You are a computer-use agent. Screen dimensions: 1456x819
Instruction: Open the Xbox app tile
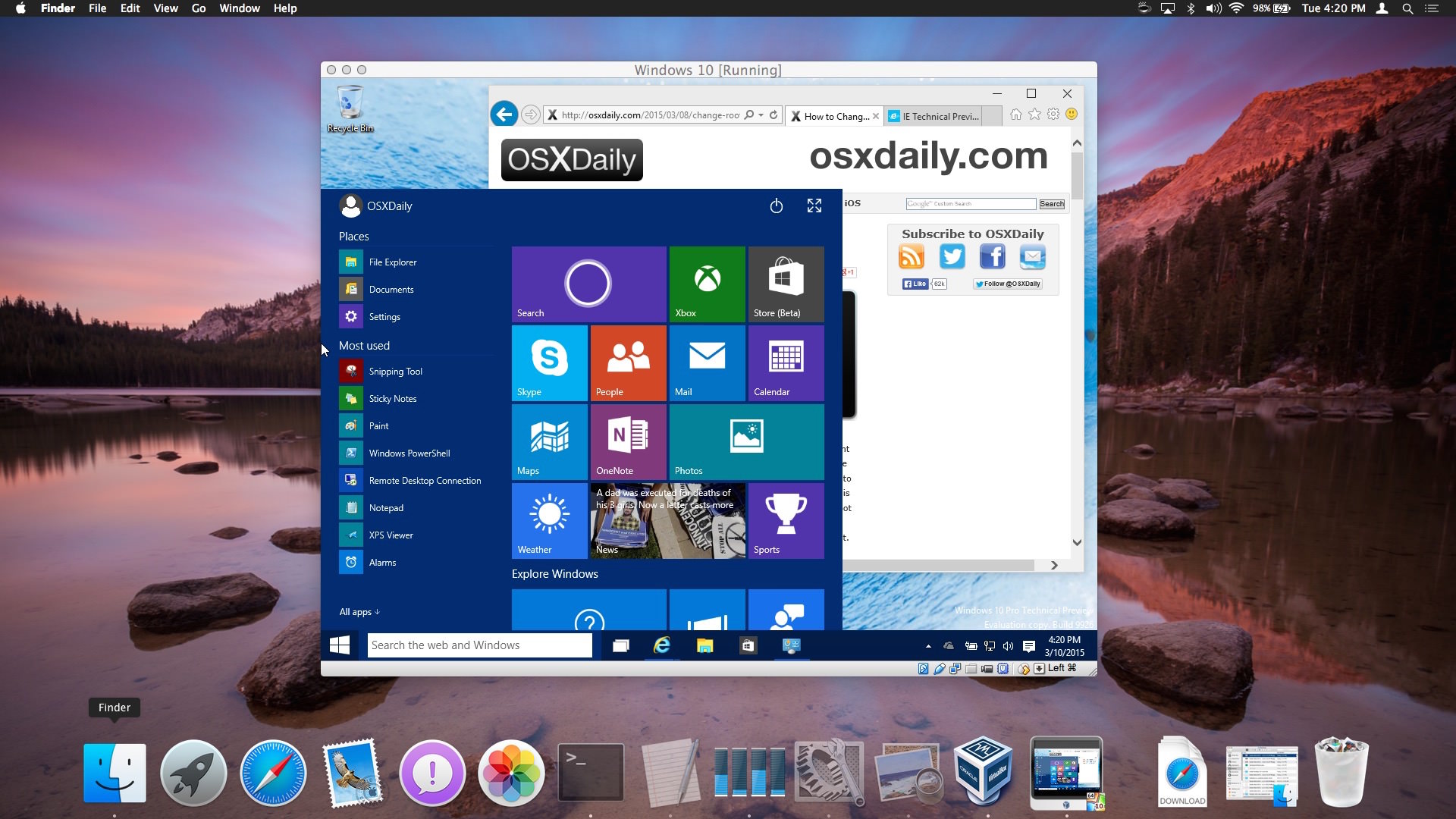706,283
